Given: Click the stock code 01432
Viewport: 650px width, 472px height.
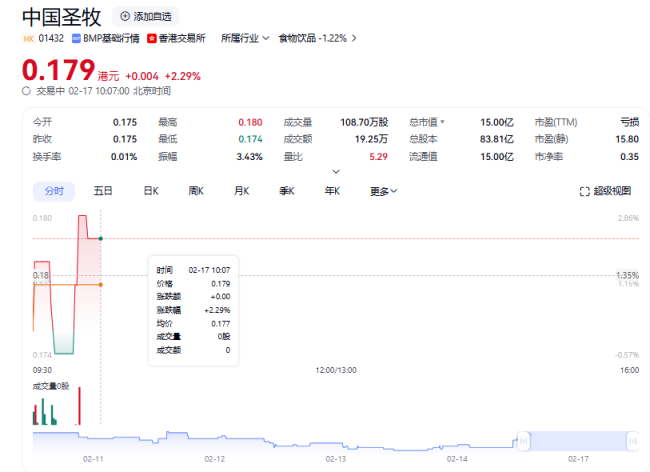Looking at the screenshot, I should coord(51,39).
